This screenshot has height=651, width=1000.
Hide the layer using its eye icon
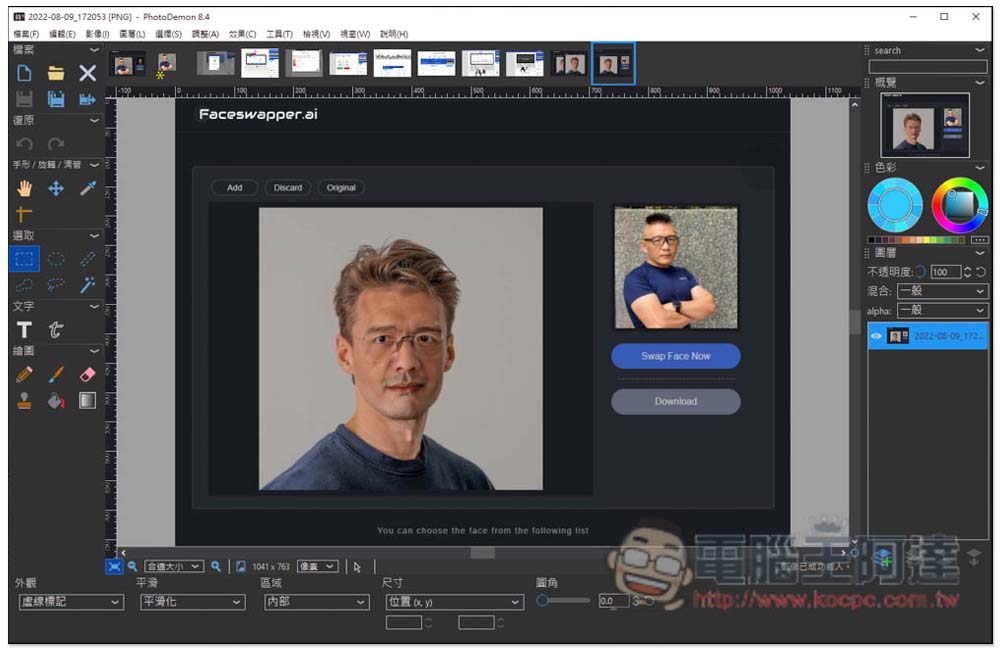point(876,337)
